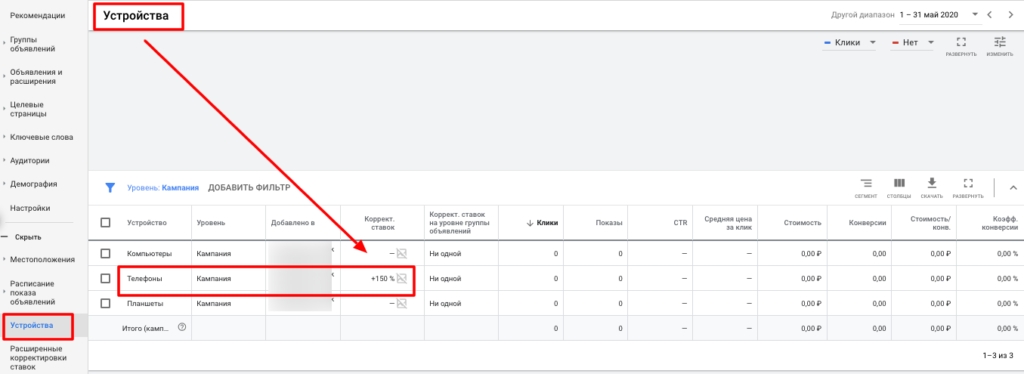Open the Нет metric dropdown
Screen dimensions: 1024x374
coord(912,42)
